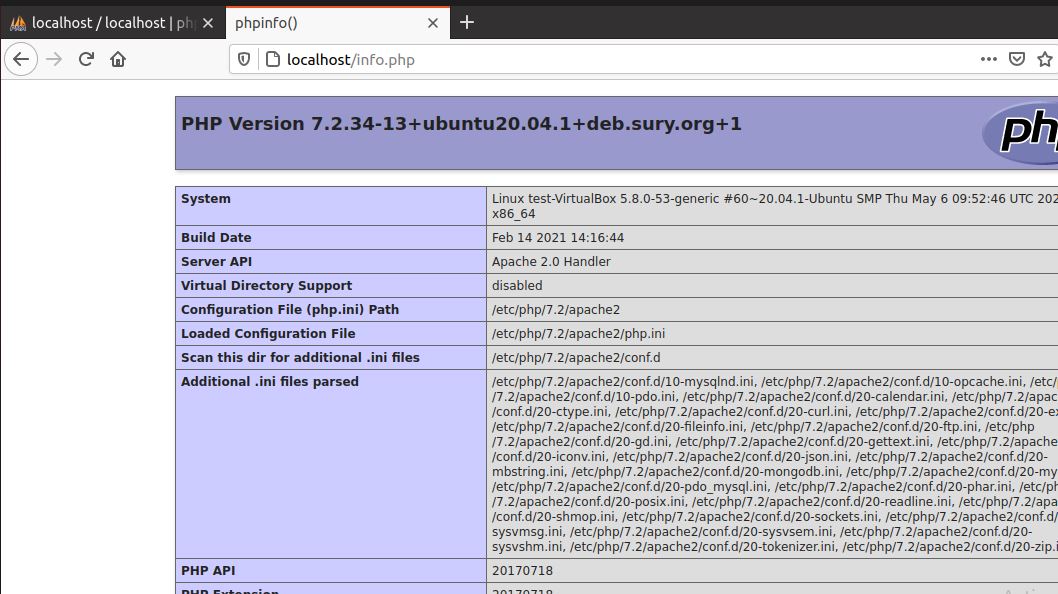Click the Apache 2.0 Handler value
This screenshot has height=594, width=1058.
551,262
